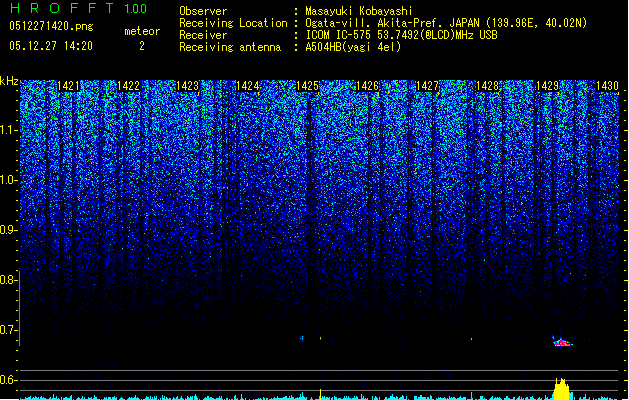Image resolution: width=629 pixels, height=400 pixels.
Task: Click the ICOM IC-575 receiver text
Action: [x=401, y=35]
